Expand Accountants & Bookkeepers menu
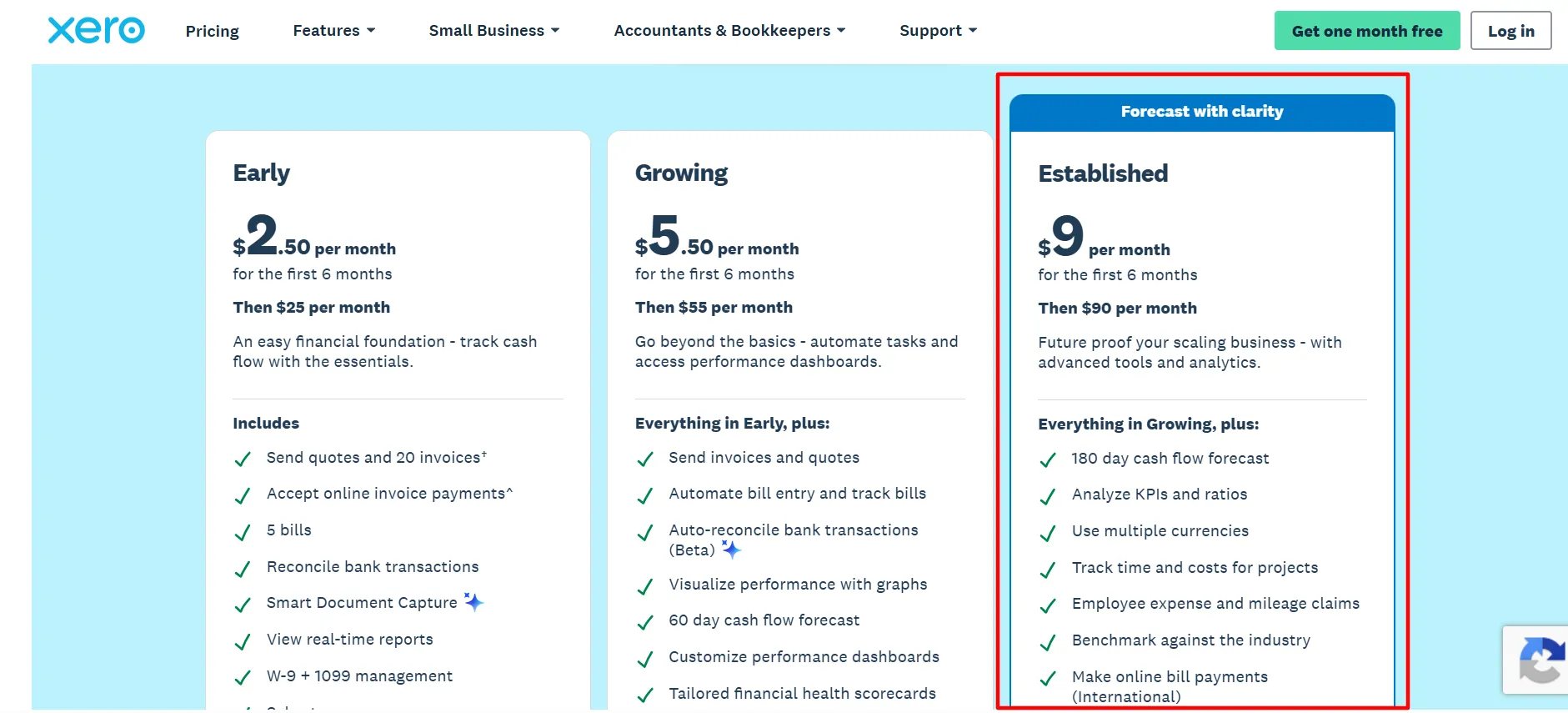The image size is (1568, 713). click(730, 31)
